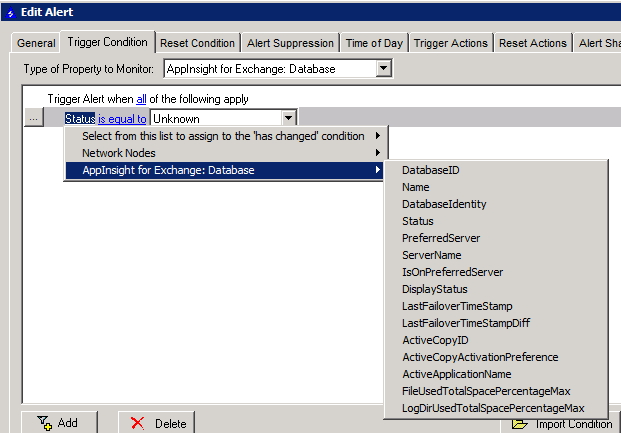Screen dimensions: 621x433
Task: Click the ellipsis button beside Status condition
Action: click(34, 118)
